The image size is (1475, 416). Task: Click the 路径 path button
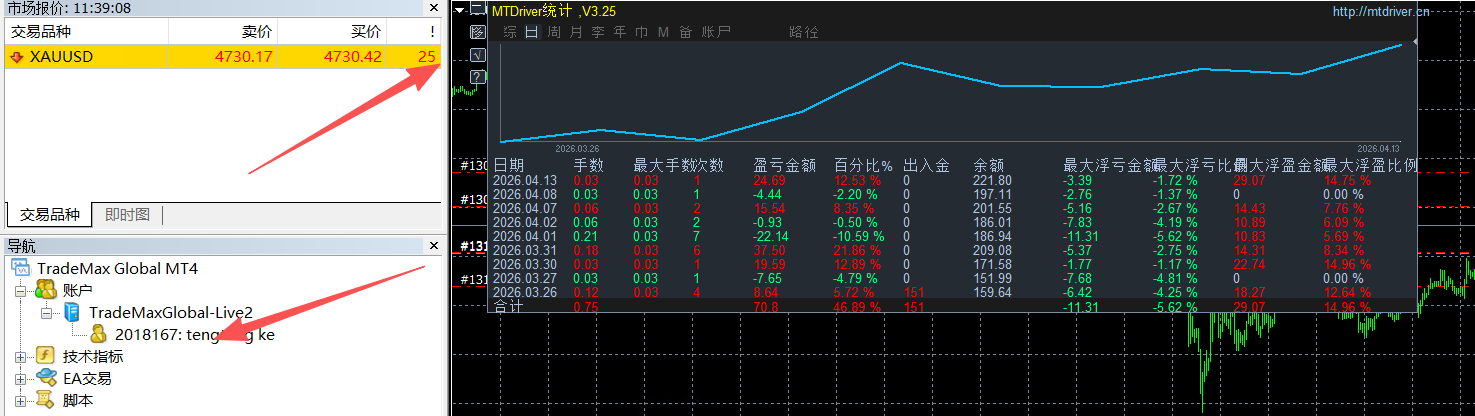[x=804, y=32]
